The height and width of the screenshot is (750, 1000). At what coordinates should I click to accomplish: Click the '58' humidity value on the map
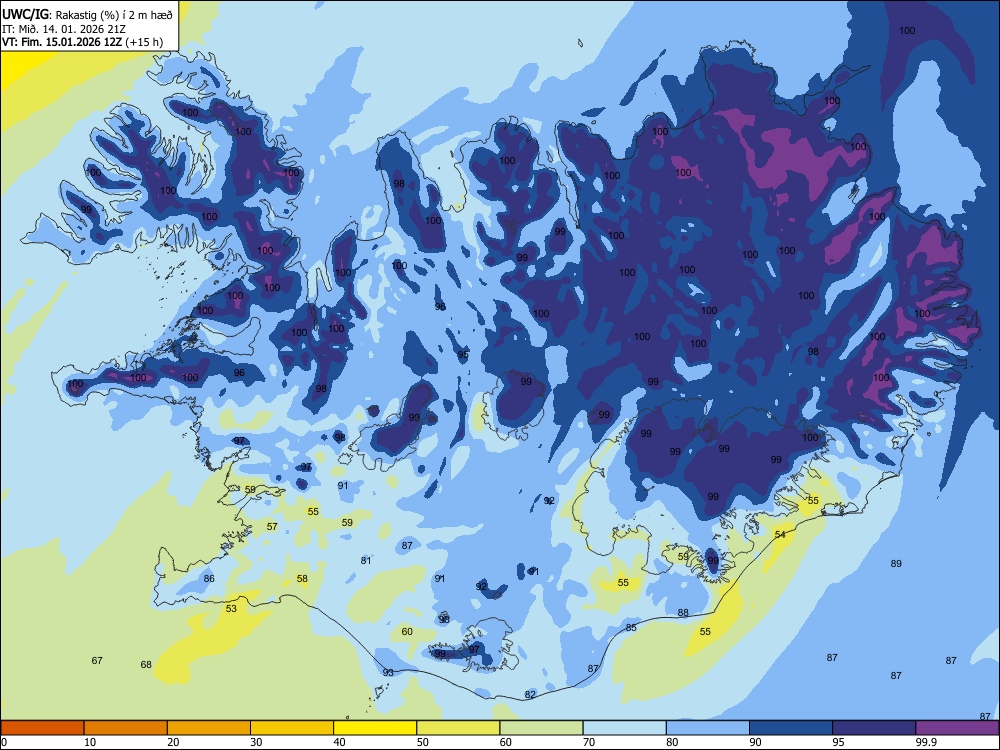302,578
